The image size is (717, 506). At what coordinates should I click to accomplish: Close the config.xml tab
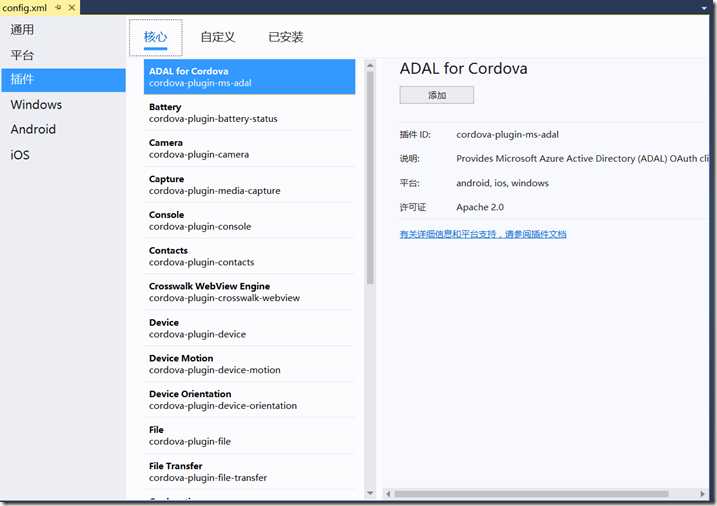(x=72, y=7)
